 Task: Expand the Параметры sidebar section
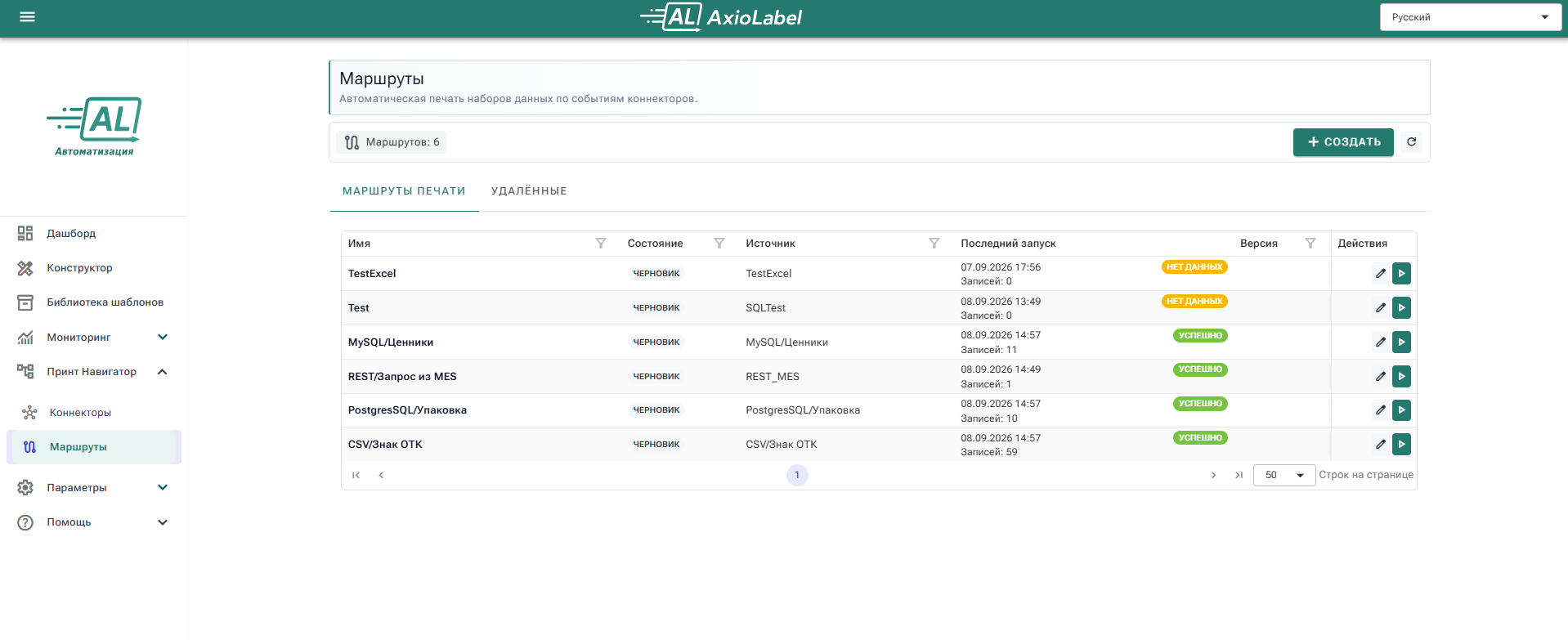163,488
